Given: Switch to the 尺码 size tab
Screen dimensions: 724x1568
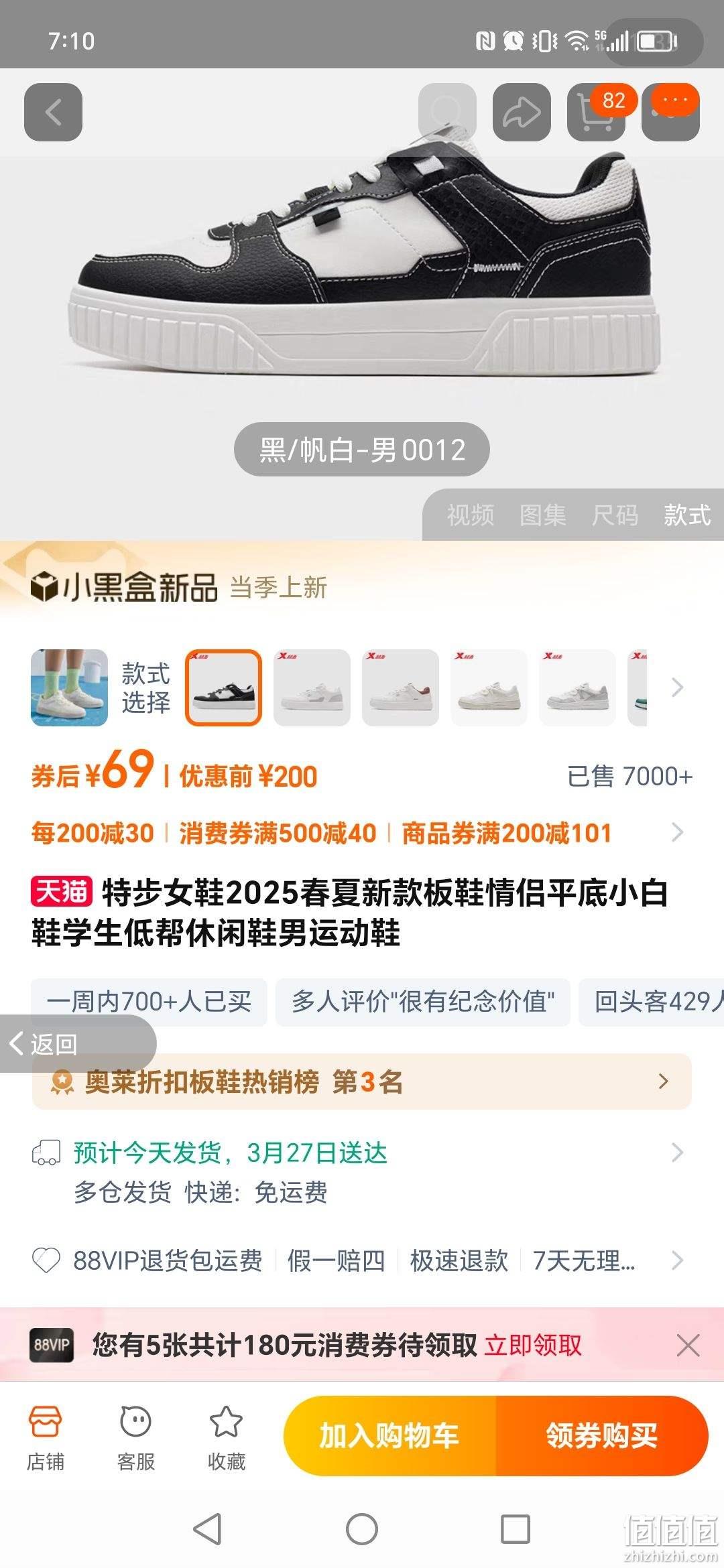Looking at the screenshot, I should 615,515.
